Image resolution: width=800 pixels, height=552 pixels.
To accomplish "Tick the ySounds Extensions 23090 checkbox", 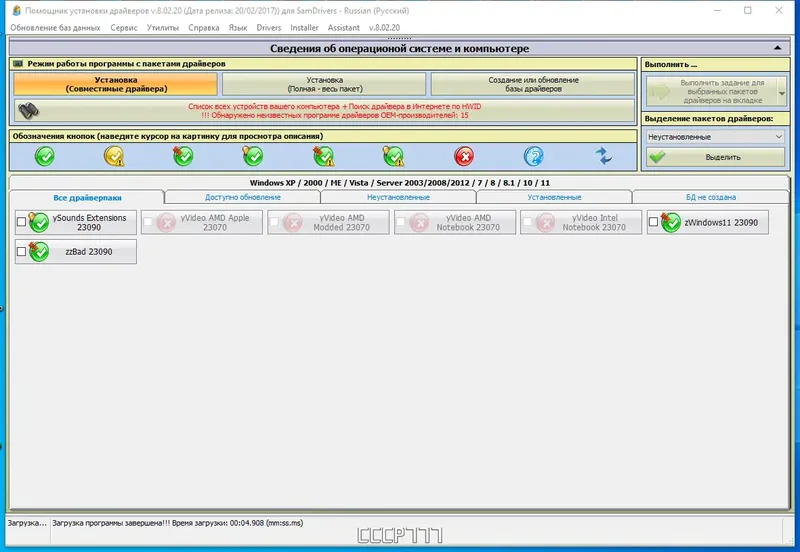I will [21, 222].
